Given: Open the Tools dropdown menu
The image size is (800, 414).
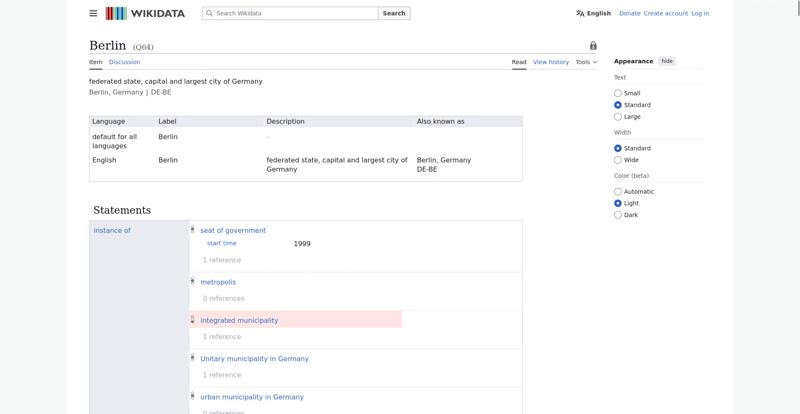Looking at the screenshot, I should pos(586,62).
